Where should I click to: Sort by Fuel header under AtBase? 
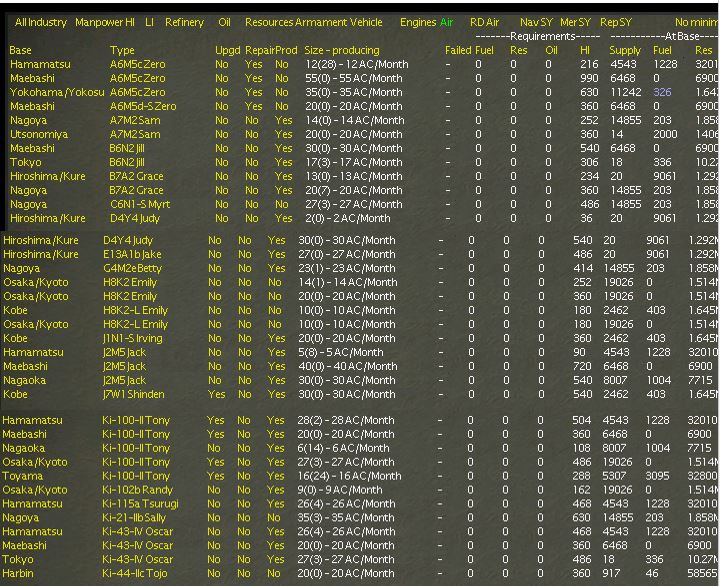click(662, 50)
